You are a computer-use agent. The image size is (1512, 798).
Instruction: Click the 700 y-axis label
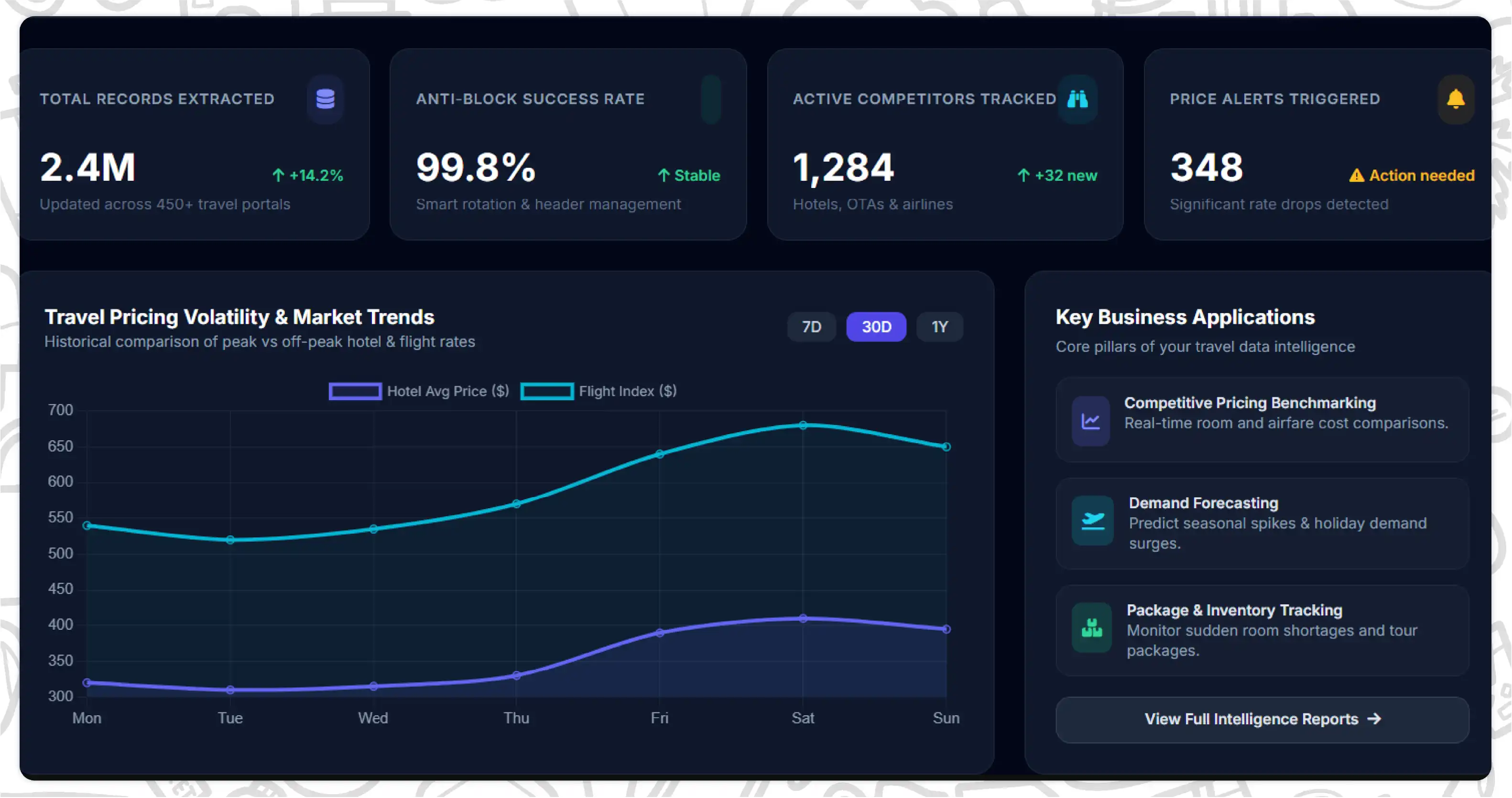pos(60,410)
